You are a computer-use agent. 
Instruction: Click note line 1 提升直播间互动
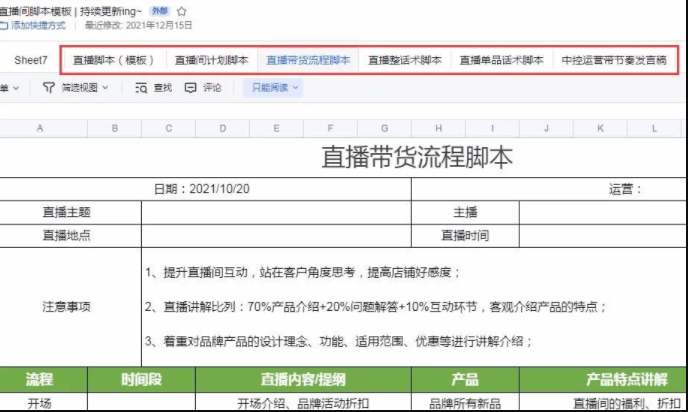coord(303,272)
